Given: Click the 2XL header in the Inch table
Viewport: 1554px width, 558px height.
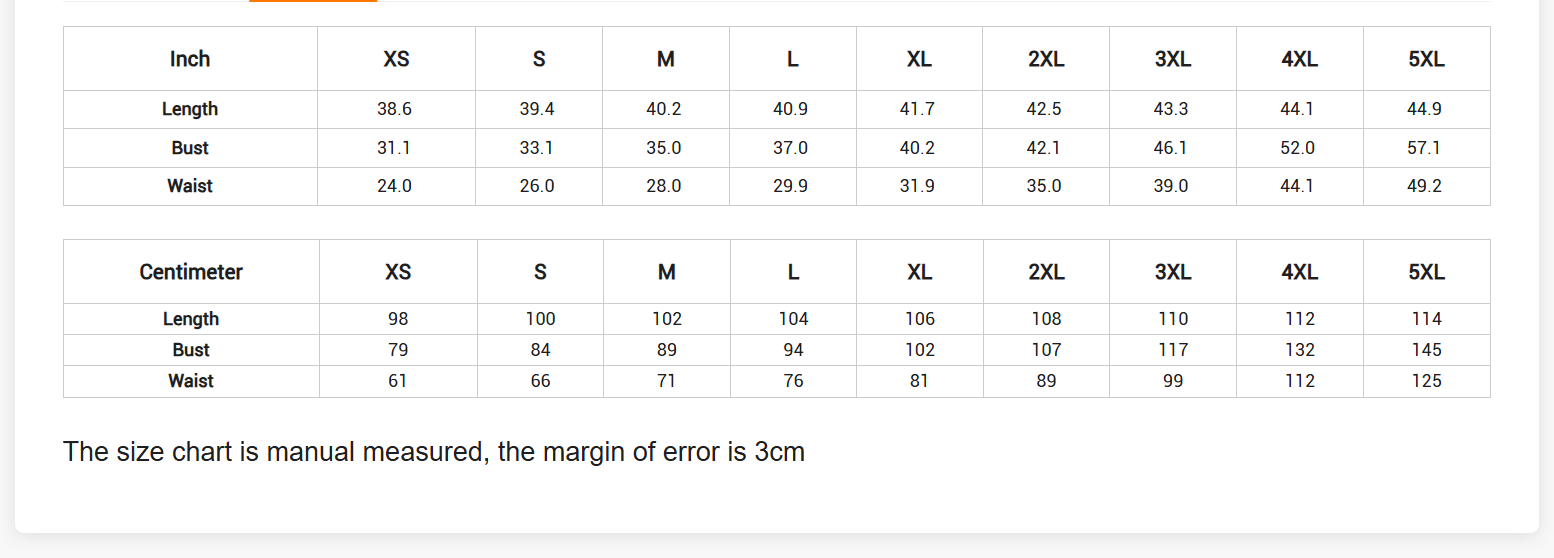Looking at the screenshot, I should [1046, 59].
